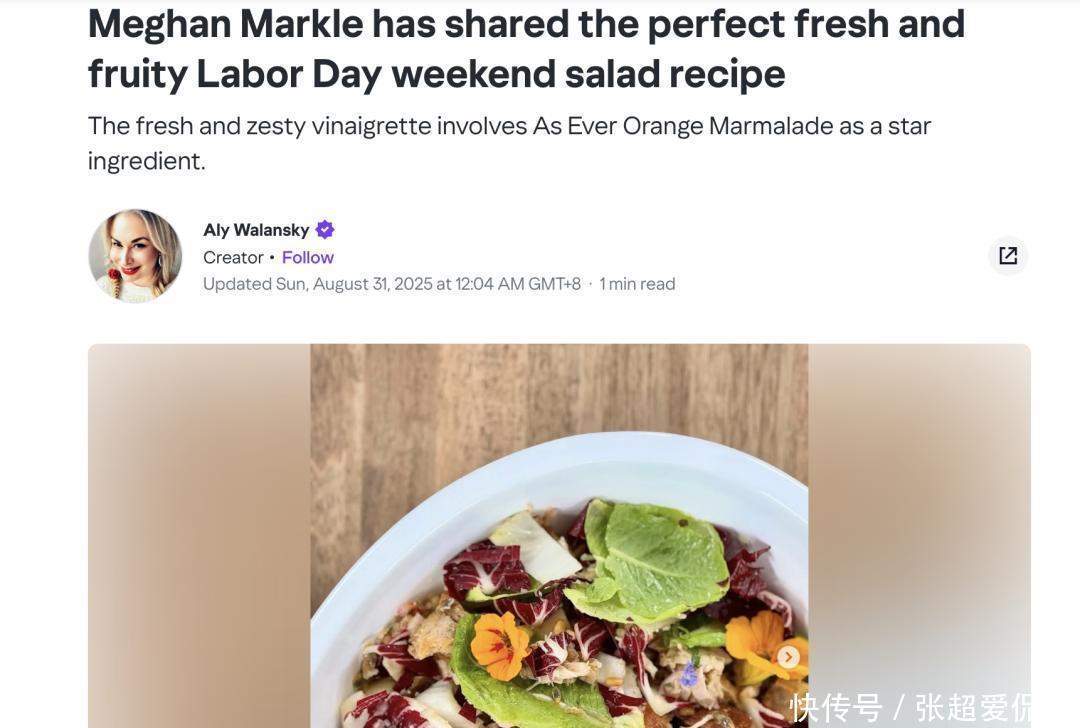
Task: Open the salad bowl photo
Action: 559,600
